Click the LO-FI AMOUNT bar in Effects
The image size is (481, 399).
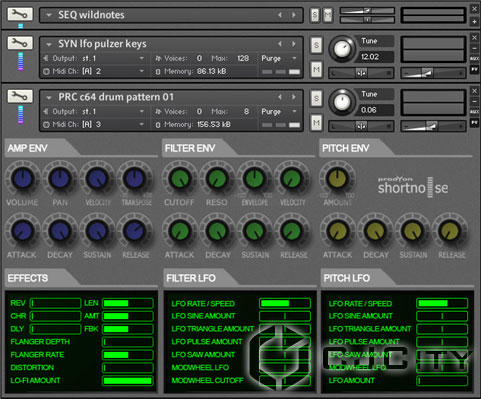(128, 380)
